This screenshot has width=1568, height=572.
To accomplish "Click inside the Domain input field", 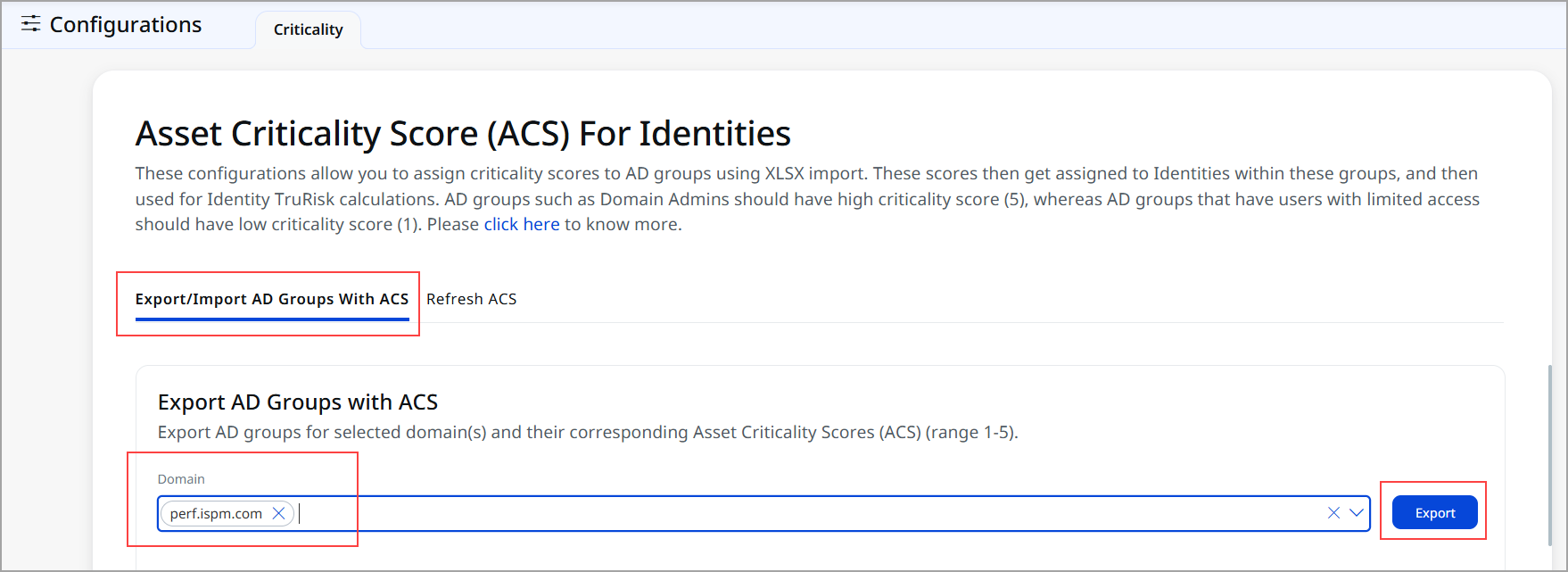I will click(x=803, y=513).
